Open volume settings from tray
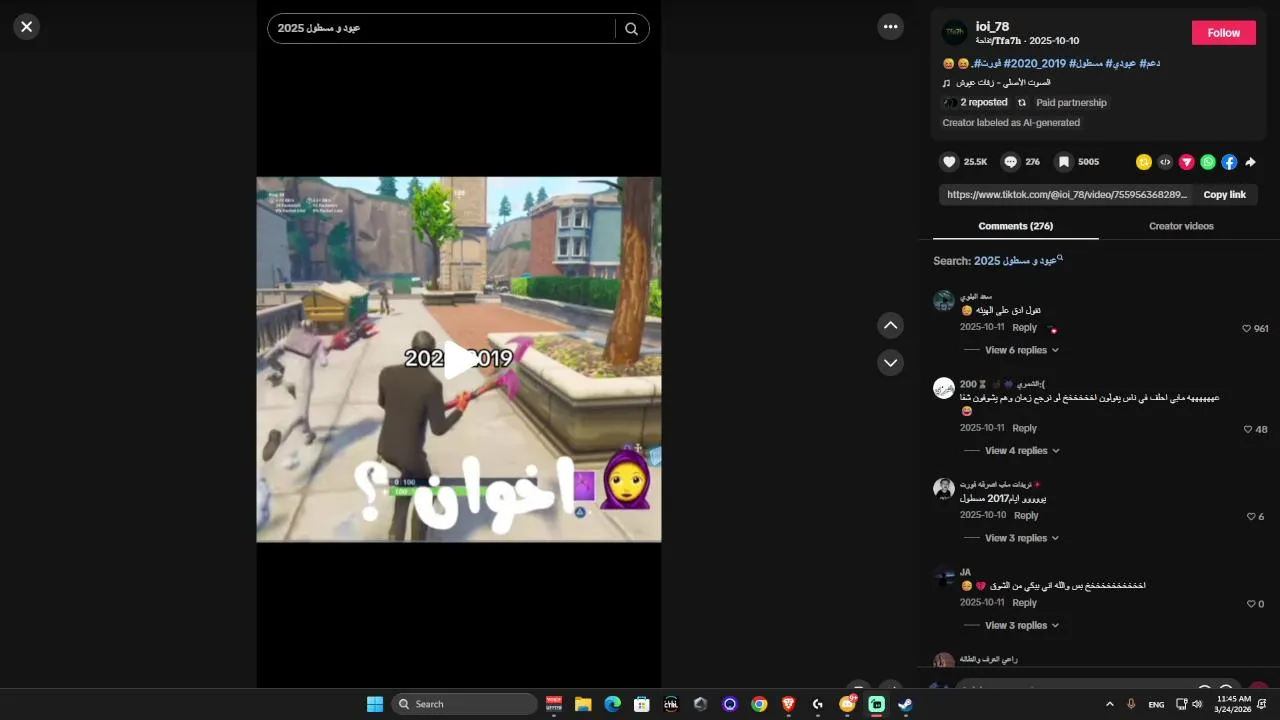This screenshot has width=1280, height=720. click(x=1197, y=704)
